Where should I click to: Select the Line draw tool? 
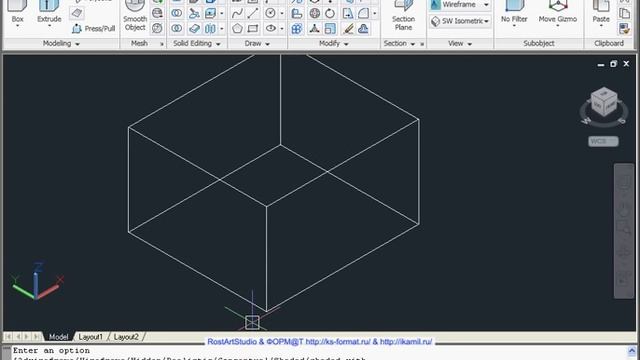pyautogui.click(x=253, y=13)
